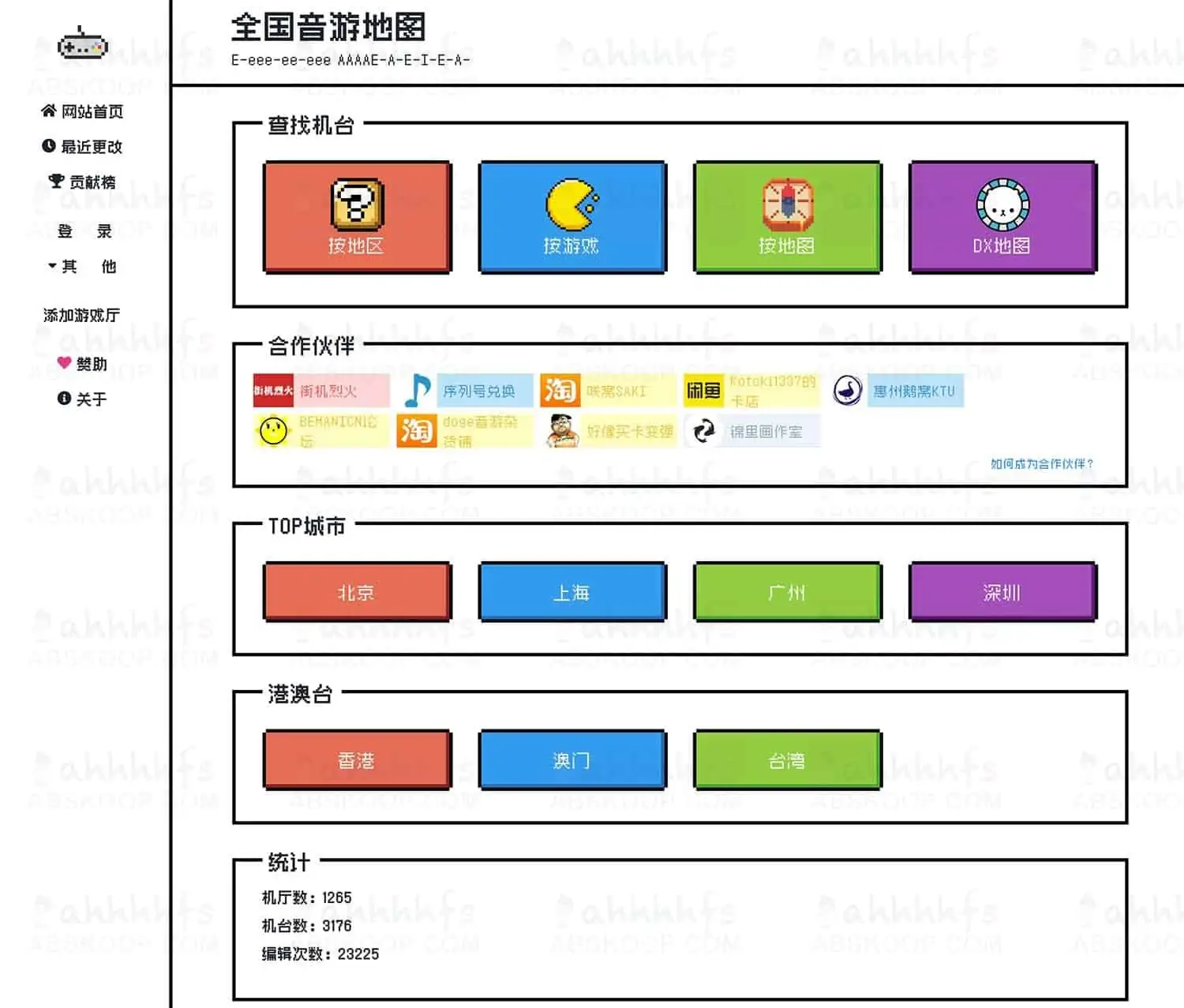This screenshot has width=1184, height=1008.
Task: Click the trophy icon beside 贡献榜
Action: pyautogui.click(x=55, y=179)
